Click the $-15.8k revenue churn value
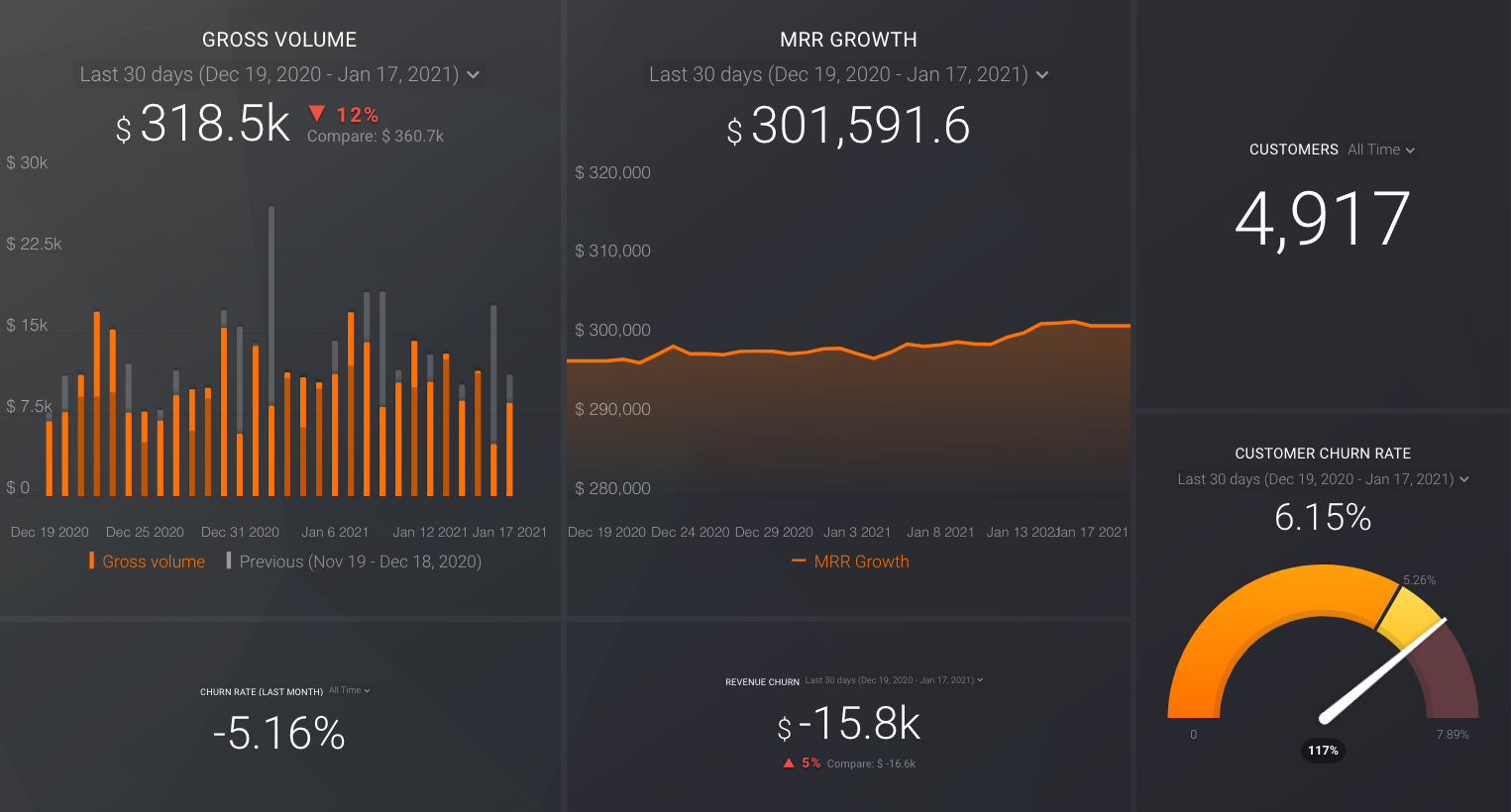 [848, 724]
